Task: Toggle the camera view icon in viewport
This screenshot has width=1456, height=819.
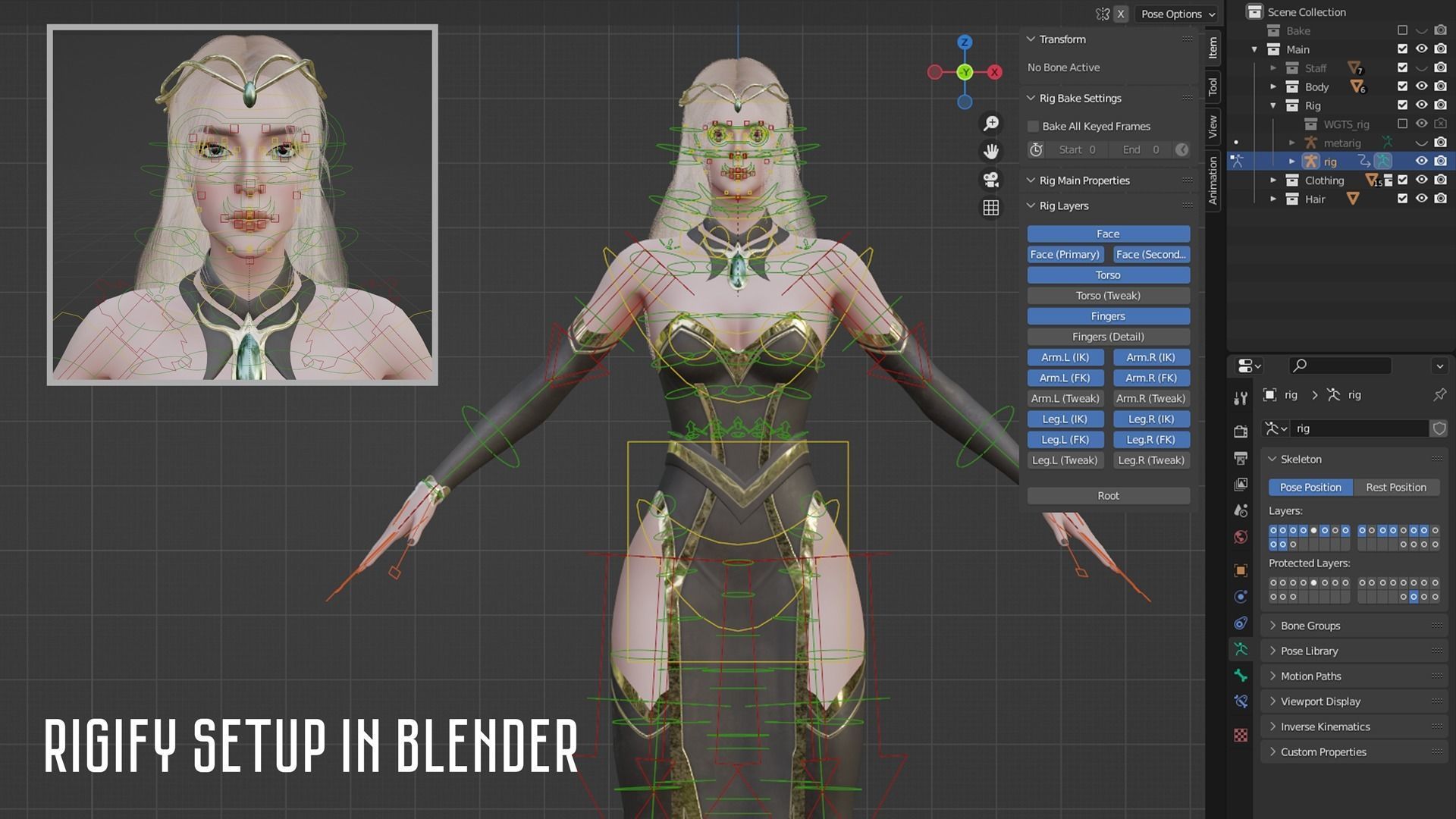Action: coord(991,180)
